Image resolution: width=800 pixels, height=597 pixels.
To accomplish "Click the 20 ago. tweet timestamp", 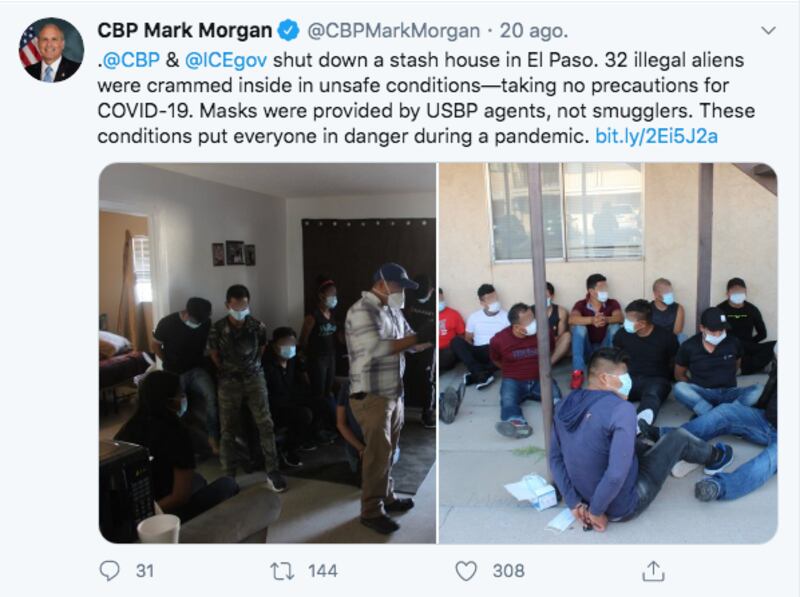I will click(534, 31).
